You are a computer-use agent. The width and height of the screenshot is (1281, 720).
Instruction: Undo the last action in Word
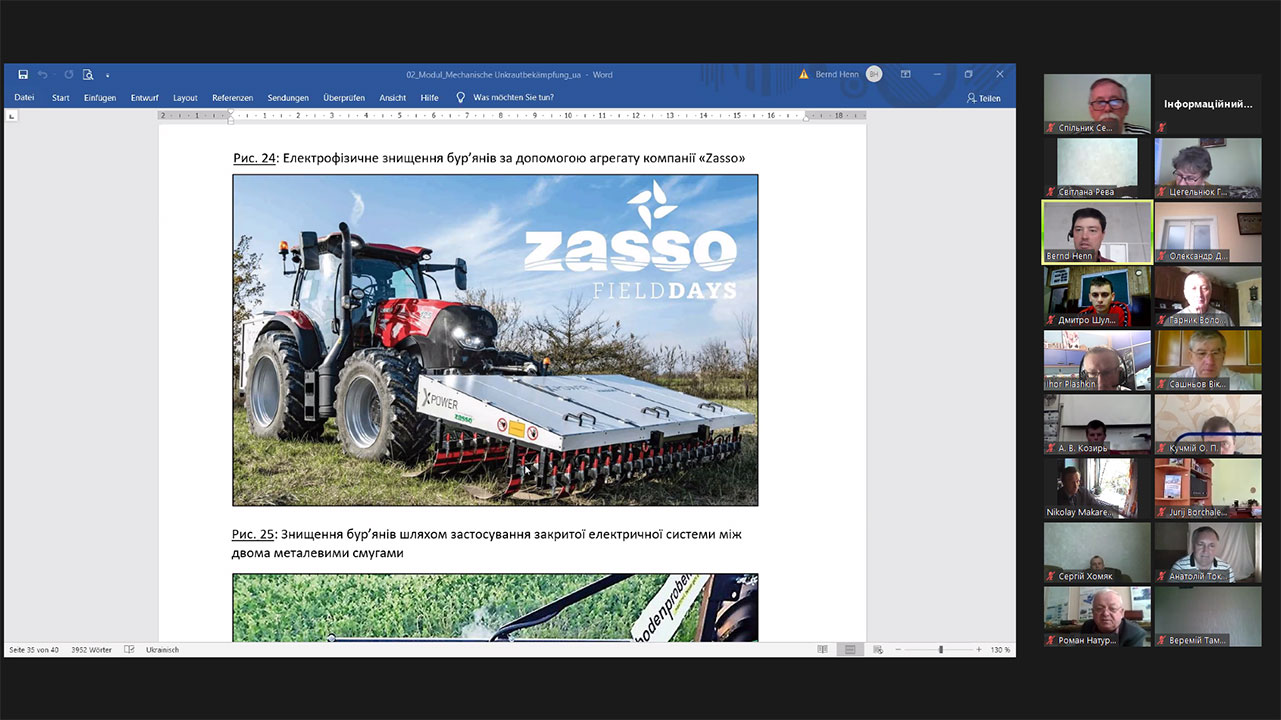pos(43,75)
